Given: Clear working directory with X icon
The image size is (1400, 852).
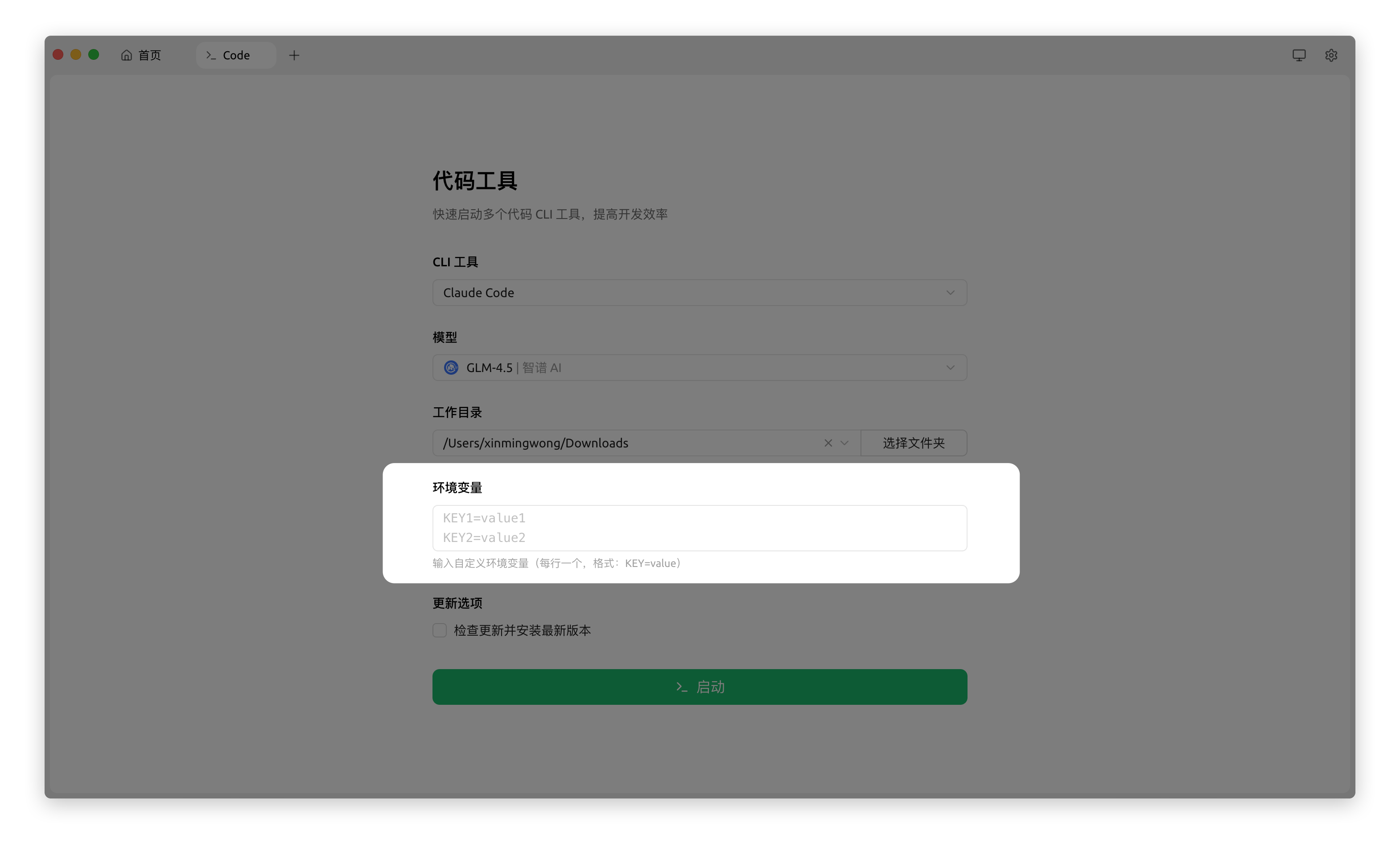Looking at the screenshot, I should (828, 443).
